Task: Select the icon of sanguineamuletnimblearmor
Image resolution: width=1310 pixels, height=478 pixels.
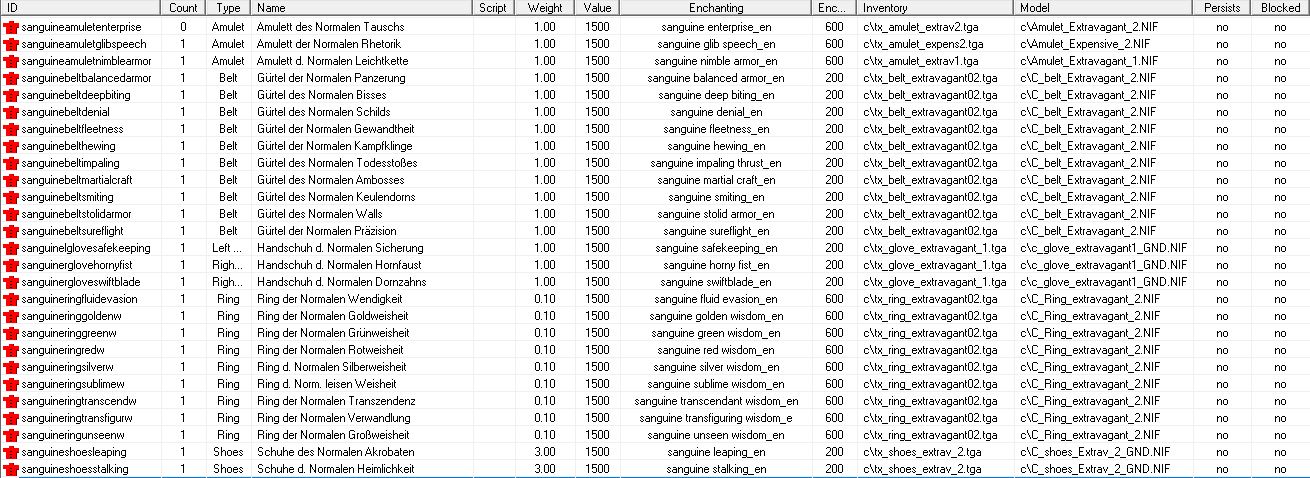Action: pyautogui.click(x=11, y=61)
